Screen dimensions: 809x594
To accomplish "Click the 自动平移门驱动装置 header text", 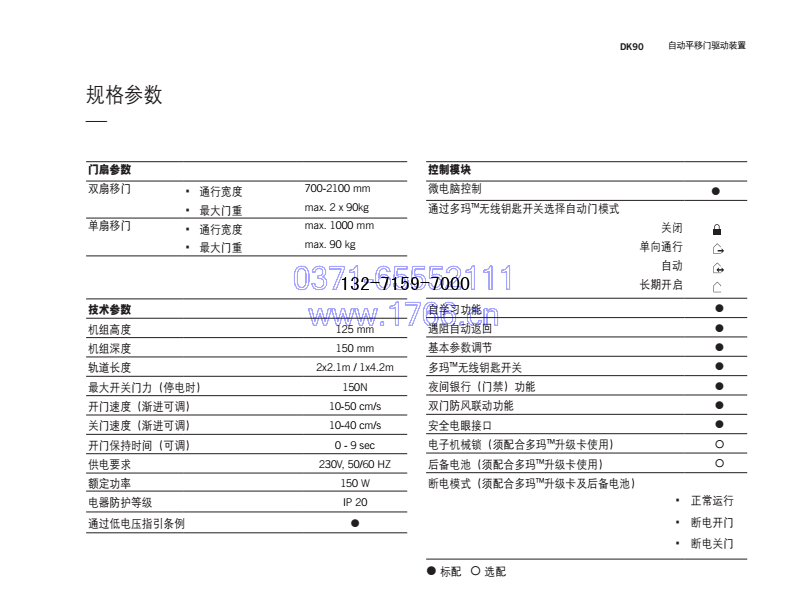I will [707, 45].
